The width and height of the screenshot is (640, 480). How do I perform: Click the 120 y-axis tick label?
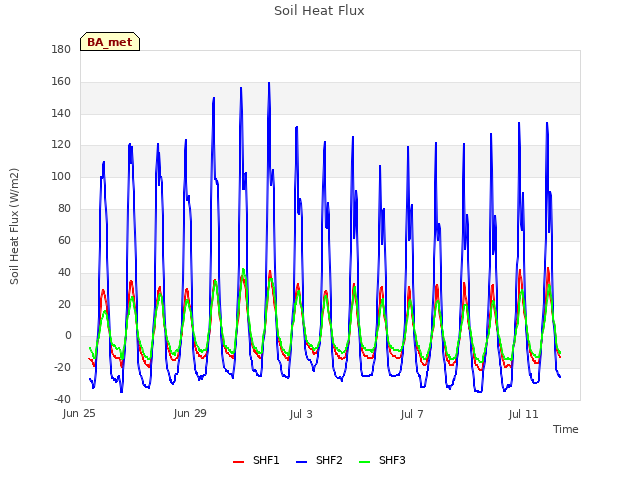pos(61,145)
